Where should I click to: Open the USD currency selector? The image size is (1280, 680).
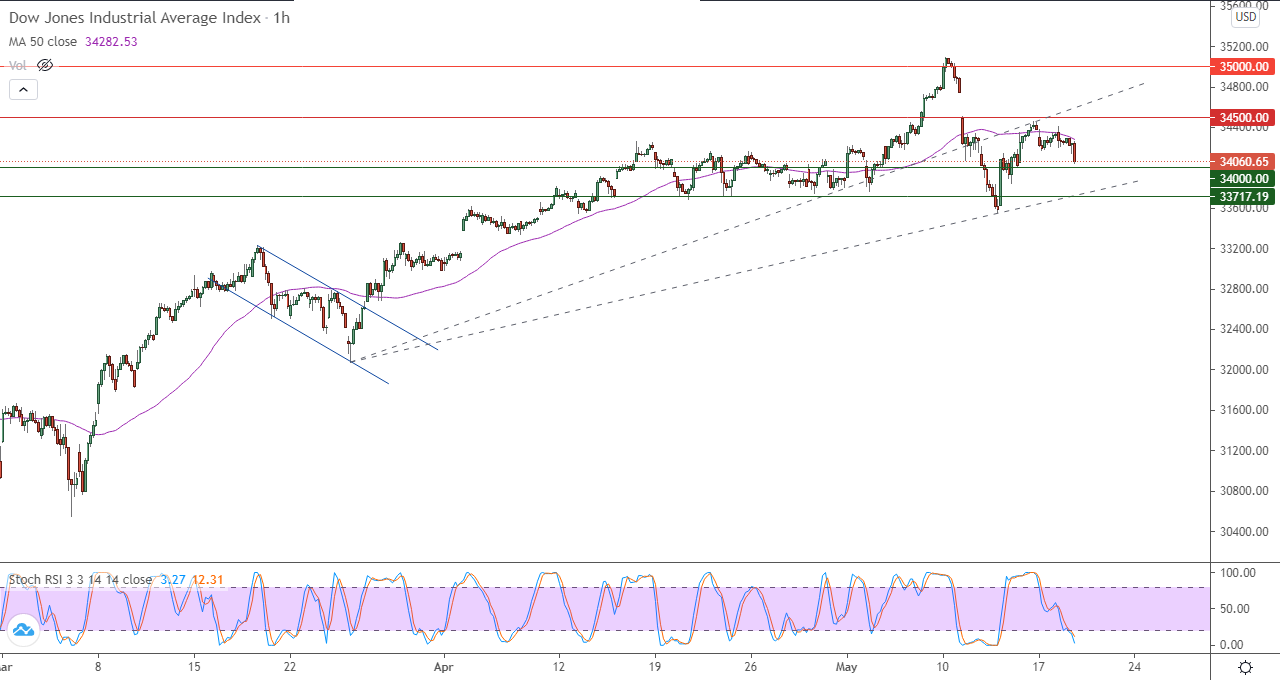(x=1245, y=17)
